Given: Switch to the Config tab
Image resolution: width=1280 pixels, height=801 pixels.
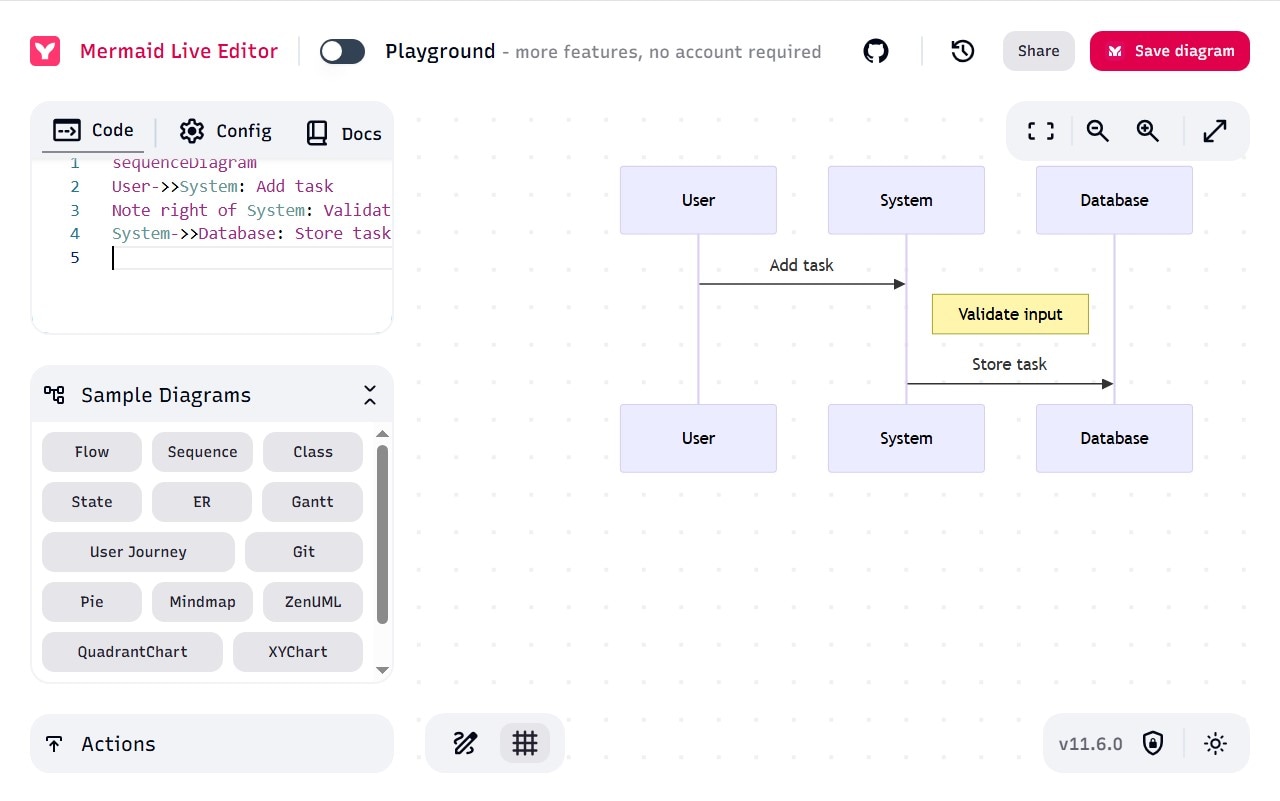Looking at the screenshot, I should [225, 131].
